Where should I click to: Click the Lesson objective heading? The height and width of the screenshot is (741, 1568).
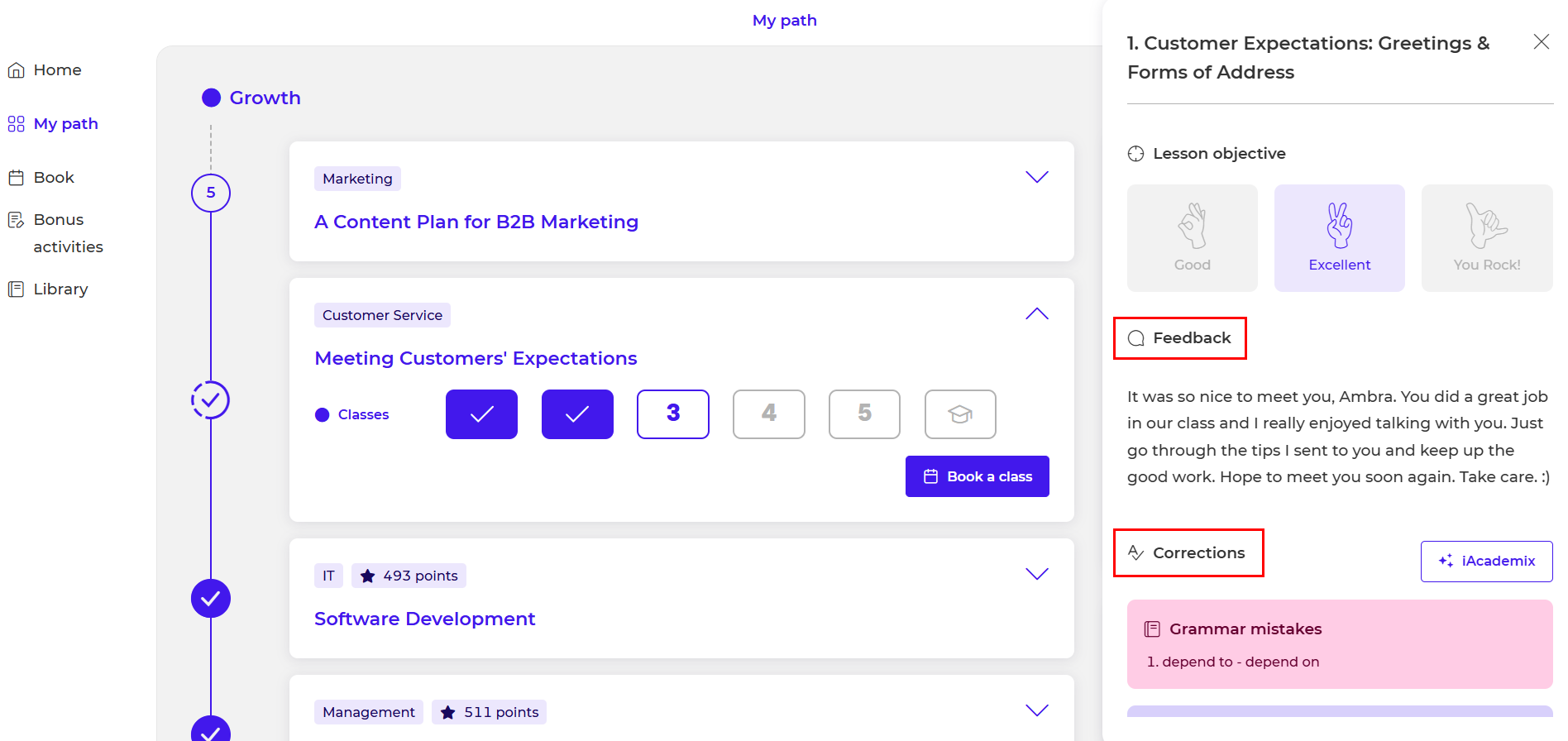point(1219,154)
